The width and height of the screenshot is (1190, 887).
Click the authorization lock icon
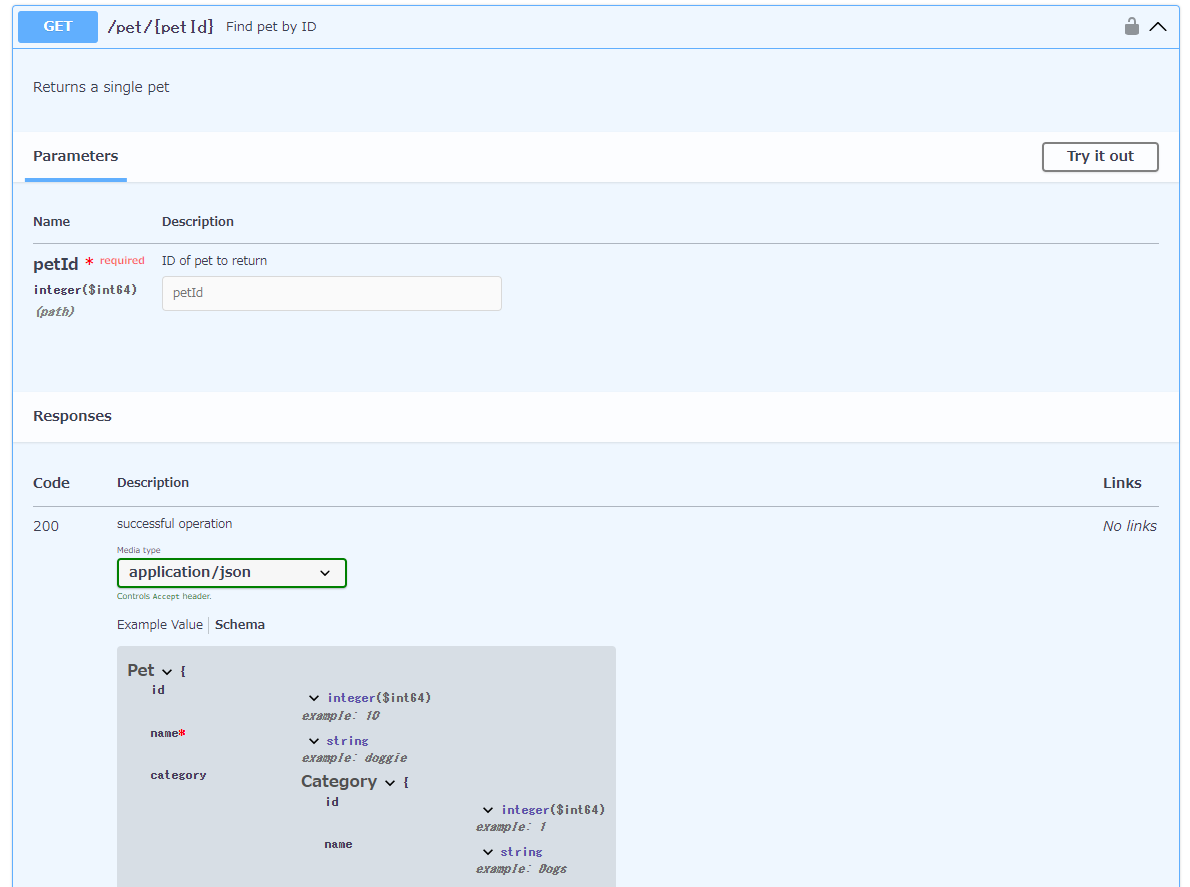(x=1131, y=27)
